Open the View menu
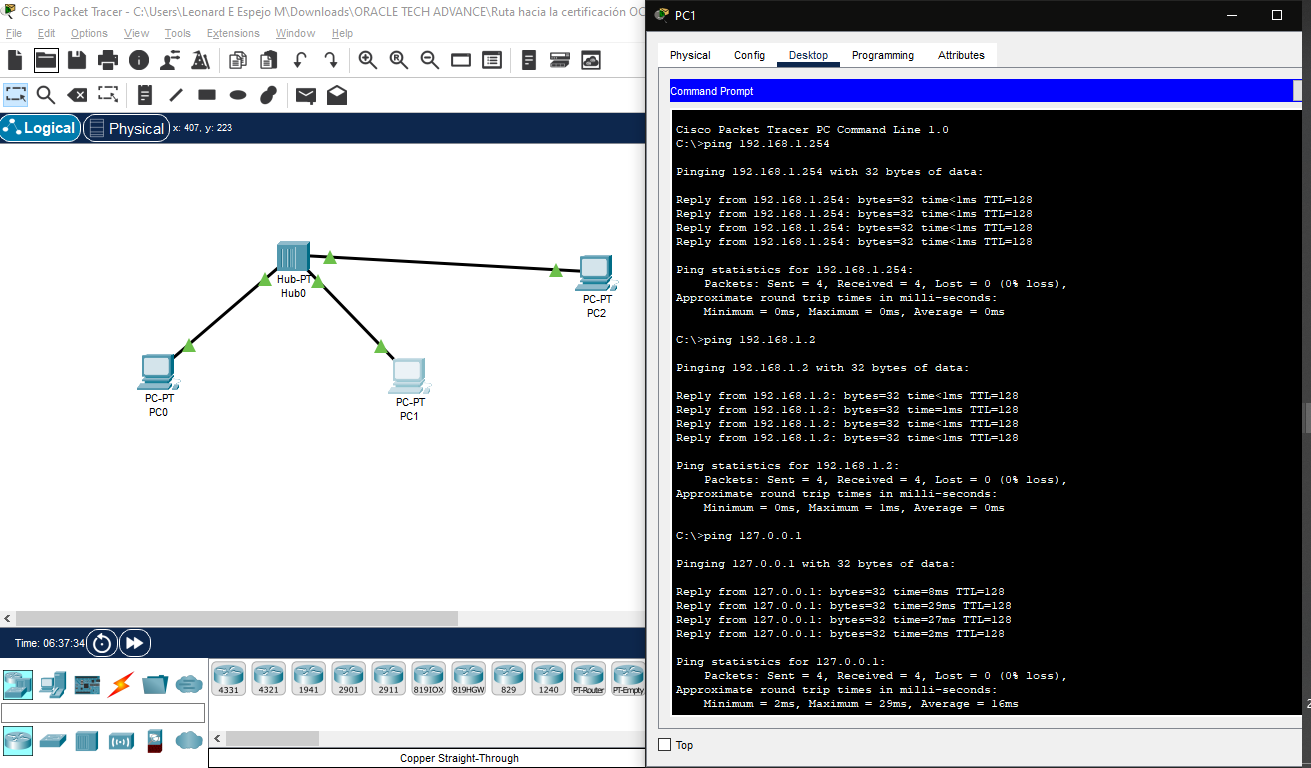The image size is (1311, 768). (137, 33)
